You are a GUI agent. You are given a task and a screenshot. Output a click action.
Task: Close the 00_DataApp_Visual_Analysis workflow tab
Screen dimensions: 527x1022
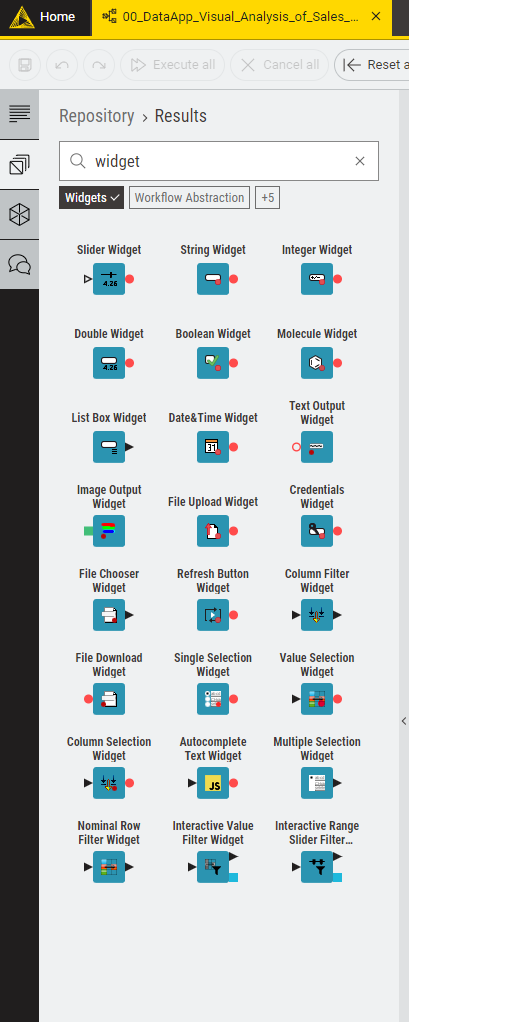[x=376, y=17]
